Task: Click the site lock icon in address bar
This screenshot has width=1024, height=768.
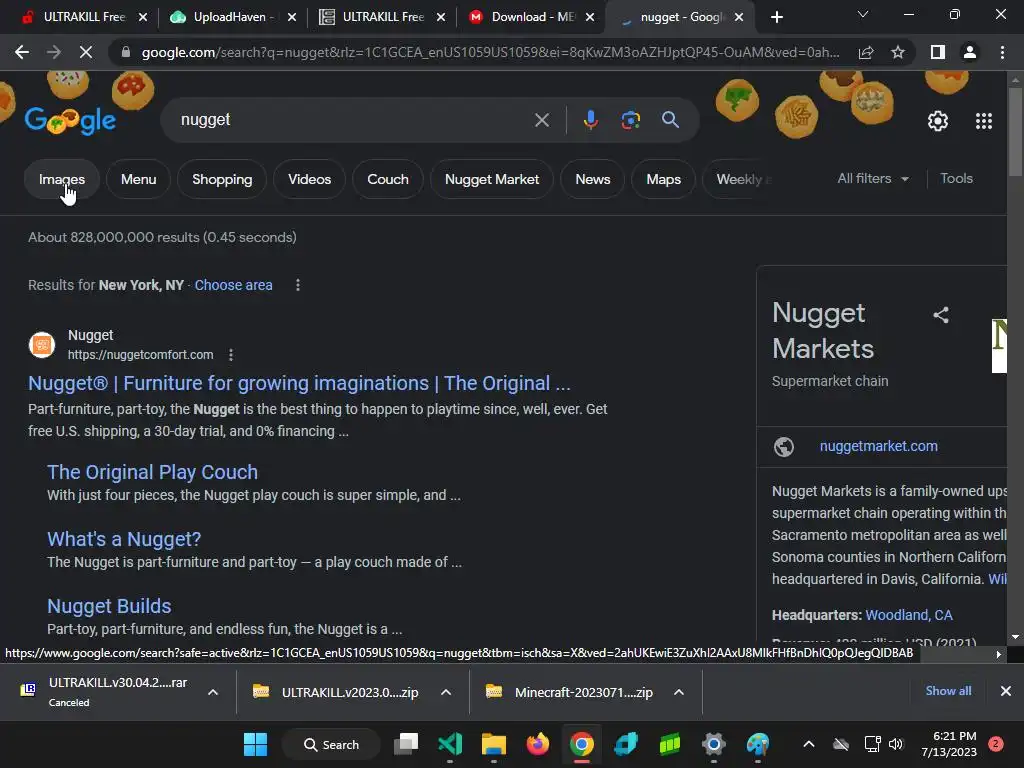Action: tap(126, 52)
